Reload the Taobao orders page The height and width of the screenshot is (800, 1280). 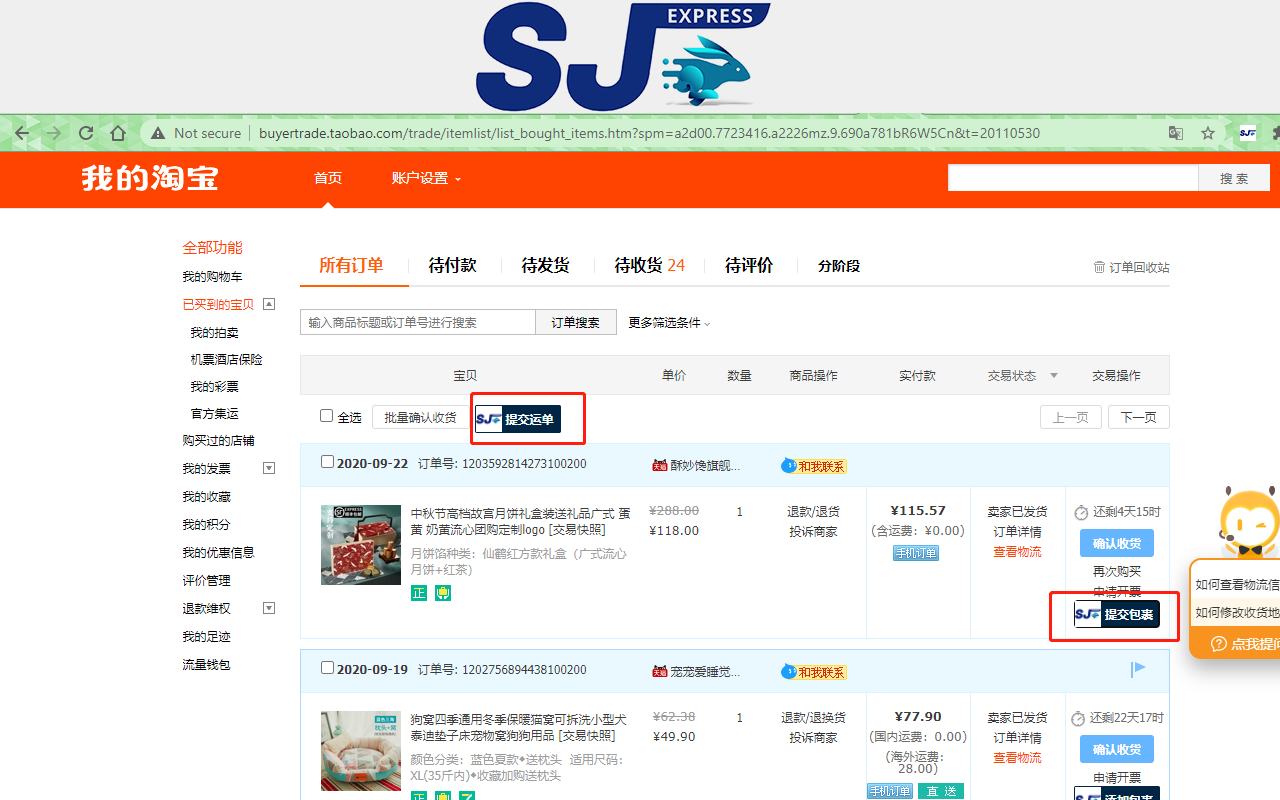tap(86, 133)
